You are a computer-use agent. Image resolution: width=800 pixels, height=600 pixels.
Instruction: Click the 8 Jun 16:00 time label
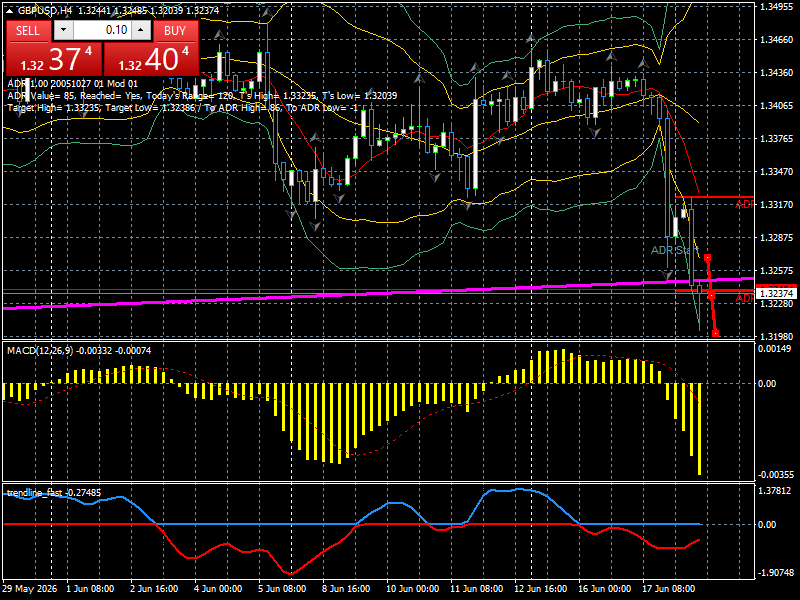point(346,589)
